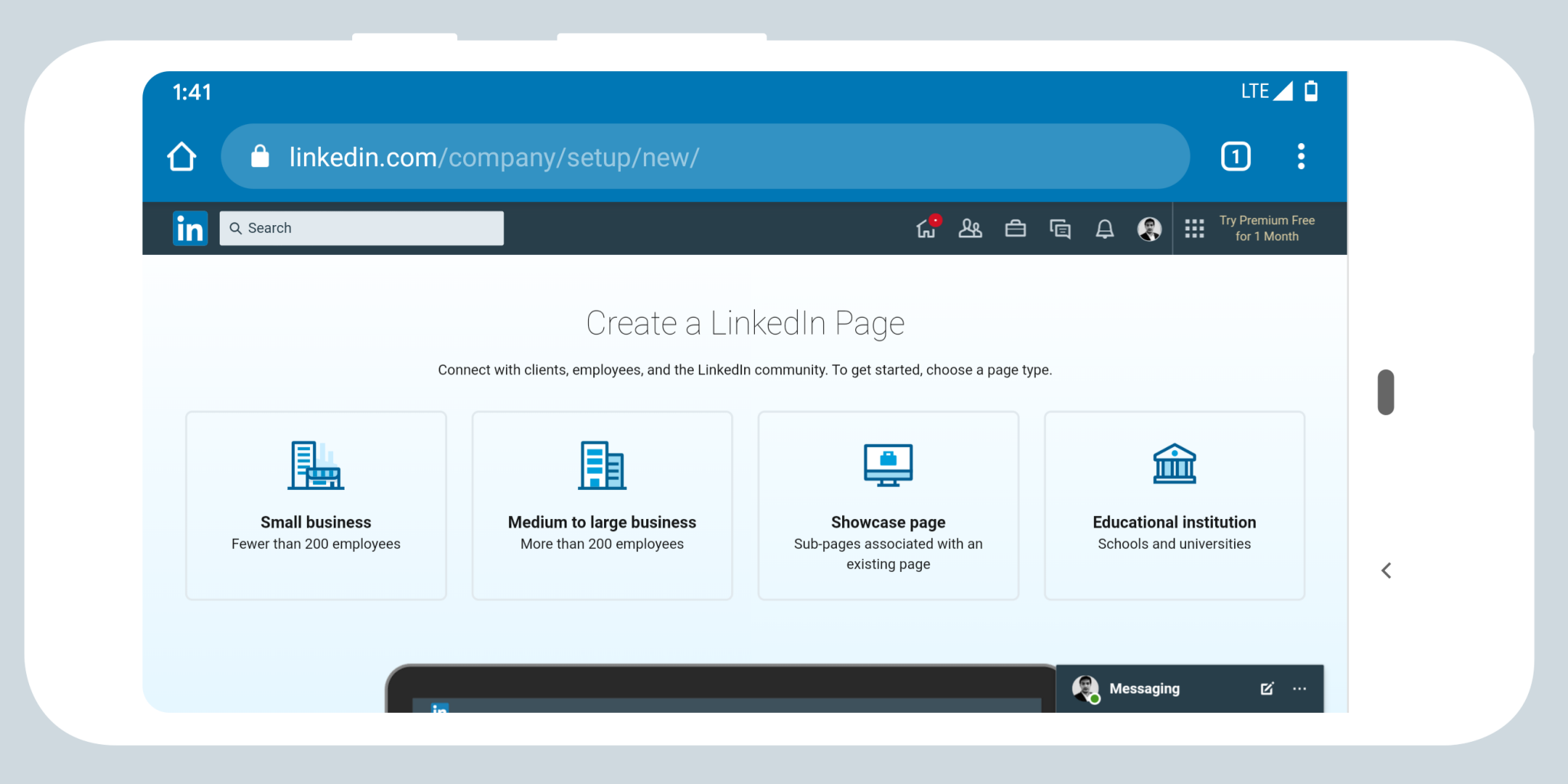Click the Small business building icon
The height and width of the screenshot is (784, 1568).
coord(315,465)
